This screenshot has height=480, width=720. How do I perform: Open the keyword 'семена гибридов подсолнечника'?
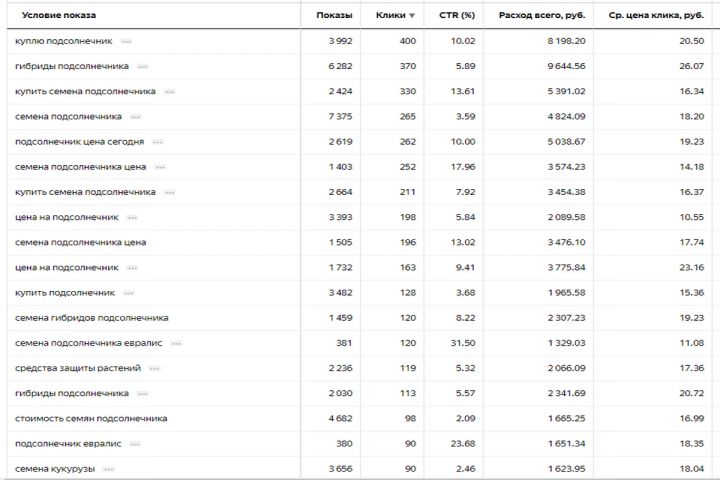click(x=92, y=318)
